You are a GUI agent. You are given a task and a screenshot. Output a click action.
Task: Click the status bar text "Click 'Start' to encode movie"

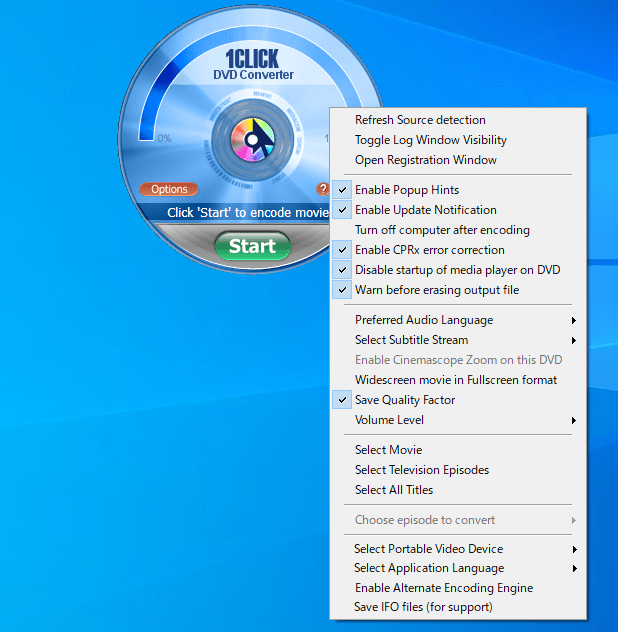[248, 212]
